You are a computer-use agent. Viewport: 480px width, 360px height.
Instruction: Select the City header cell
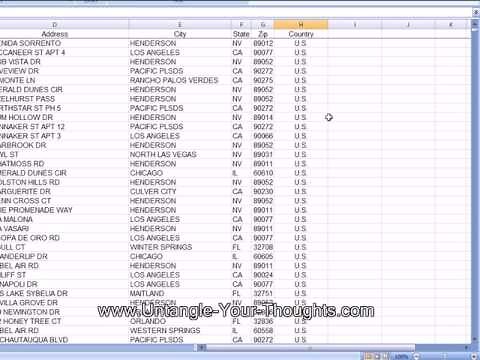click(180, 34)
